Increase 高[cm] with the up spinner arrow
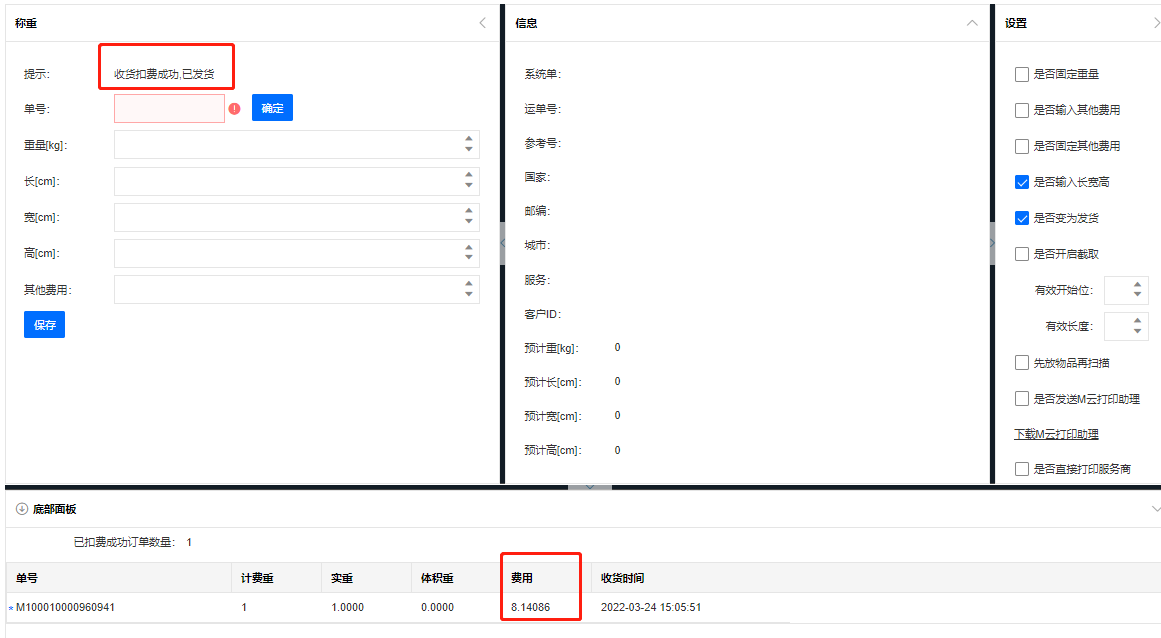 pos(469,247)
